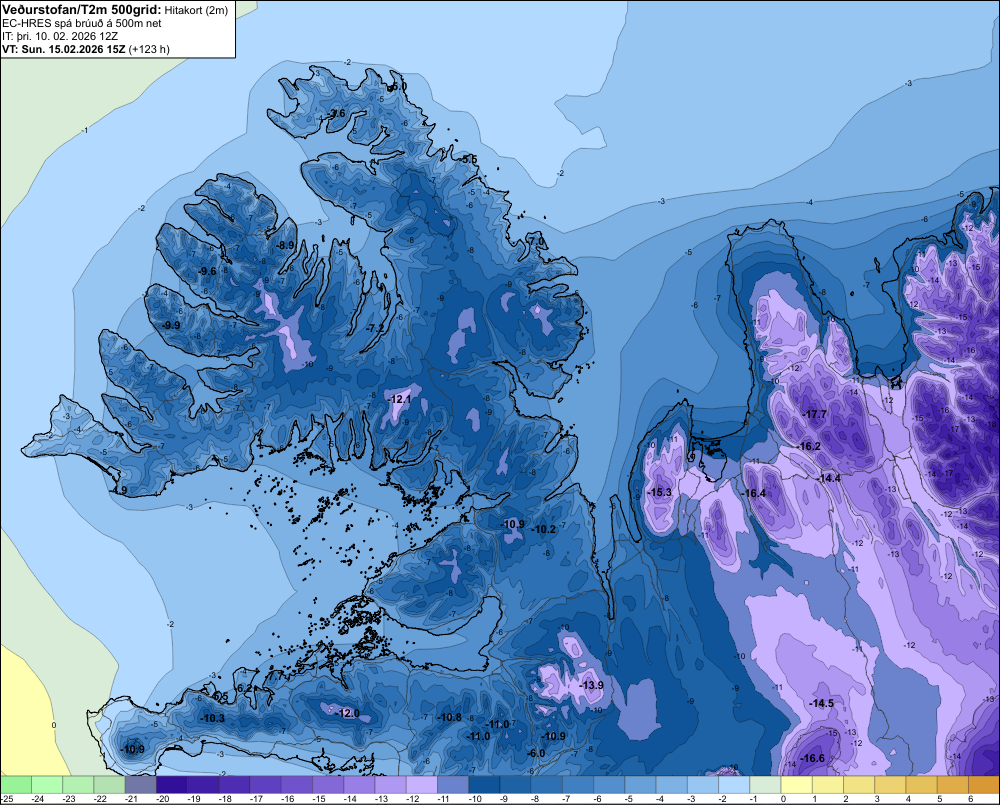Click the legend scale value -14
1000x805 pixels.
pyautogui.click(x=351, y=799)
